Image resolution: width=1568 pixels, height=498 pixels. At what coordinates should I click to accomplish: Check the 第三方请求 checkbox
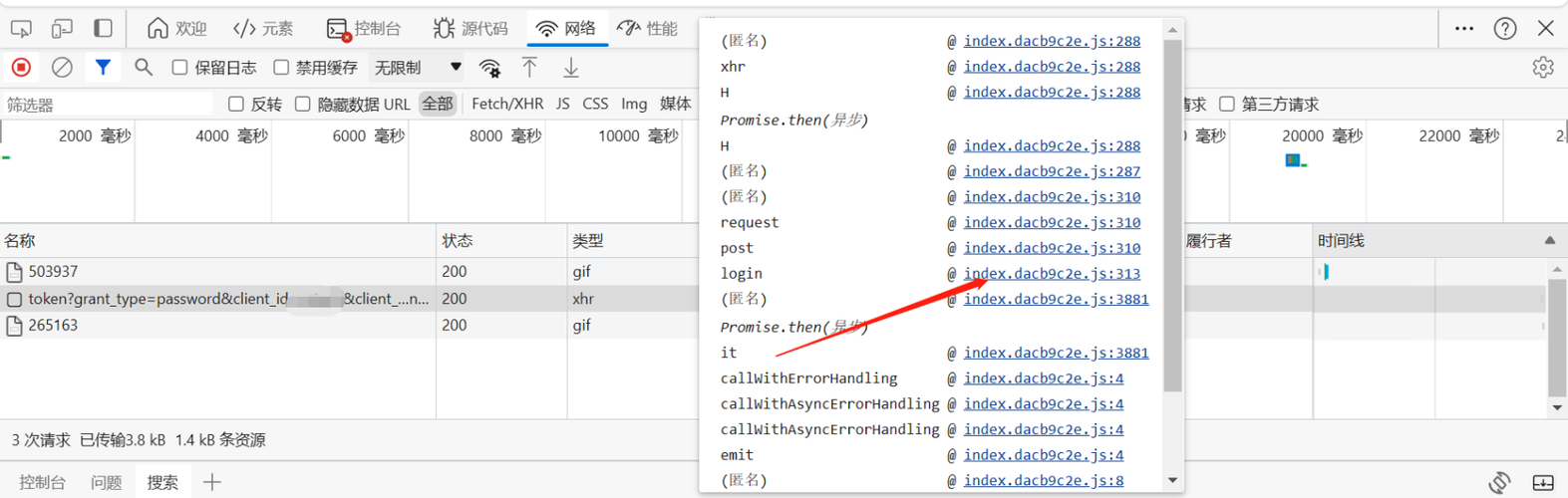[1227, 105]
